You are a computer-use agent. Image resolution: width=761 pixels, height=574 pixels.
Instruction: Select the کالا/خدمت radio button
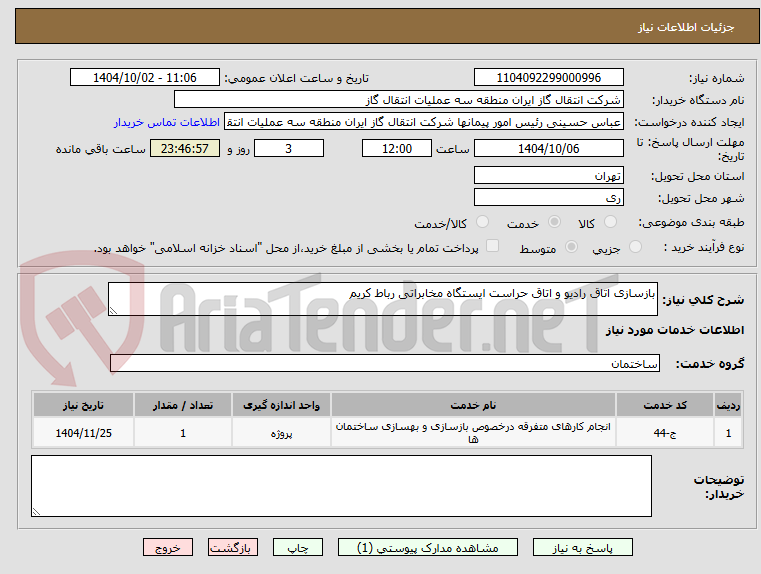pos(482,222)
